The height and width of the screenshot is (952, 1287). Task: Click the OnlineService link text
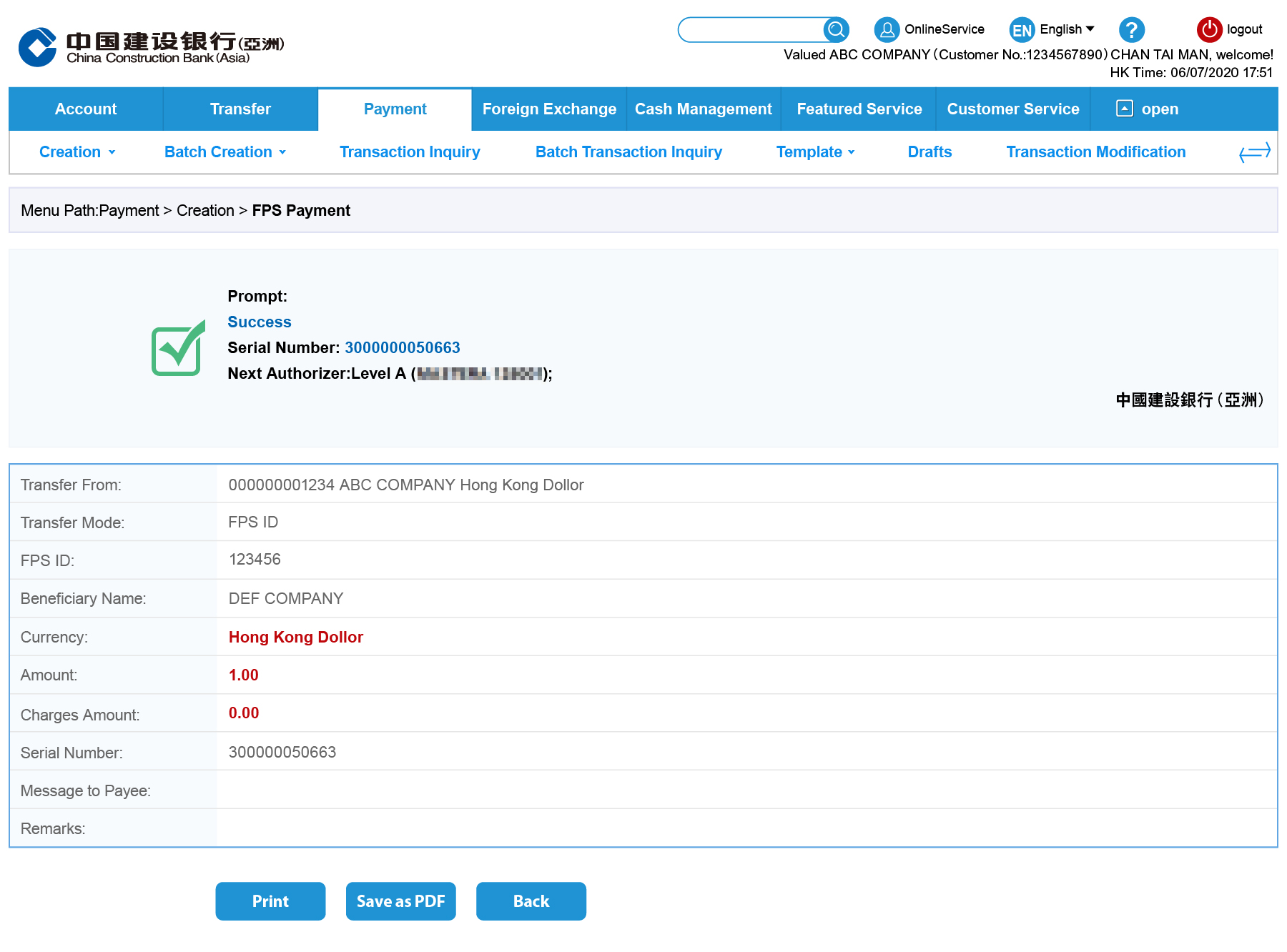[945, 29]
